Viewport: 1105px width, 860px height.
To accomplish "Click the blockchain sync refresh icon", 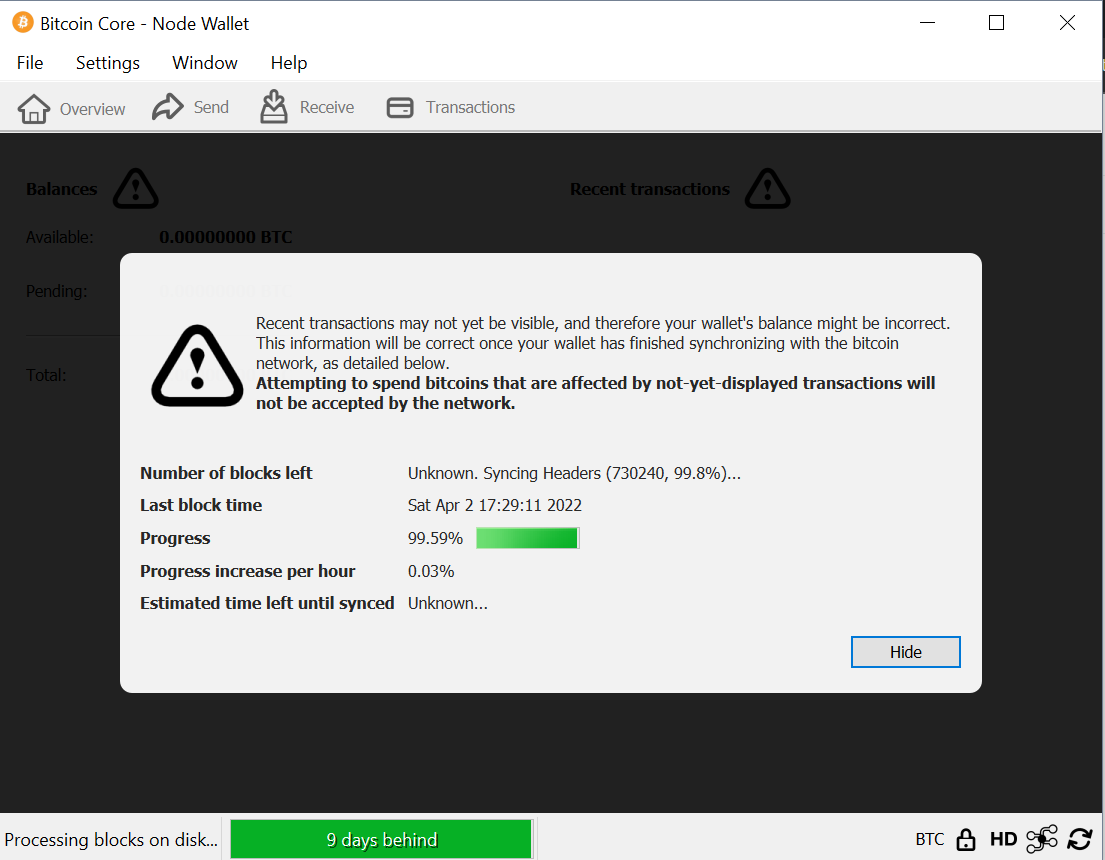I will [x=1080, y=839].
